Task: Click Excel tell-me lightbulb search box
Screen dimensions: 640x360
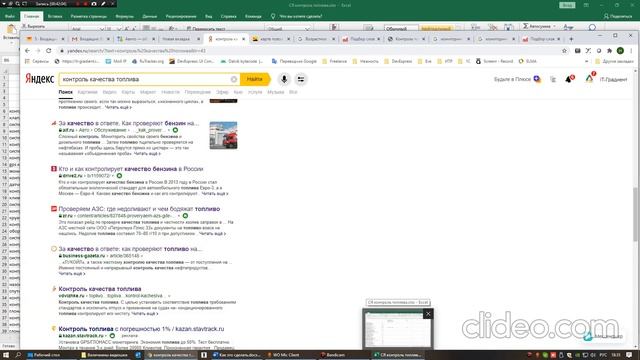Action: pos(297,16)
